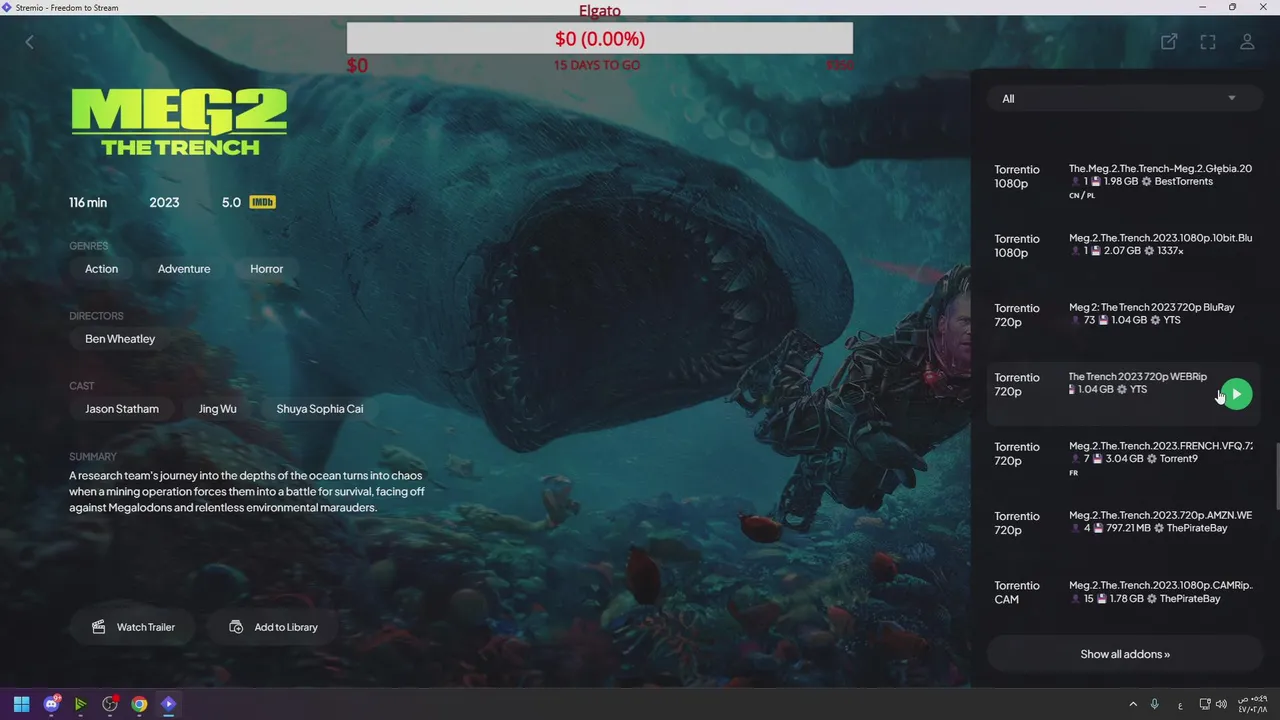The width and height of the screenshot is (1280, 720).
Task: Open Discord from the taskbar
Action: (51, 704)
